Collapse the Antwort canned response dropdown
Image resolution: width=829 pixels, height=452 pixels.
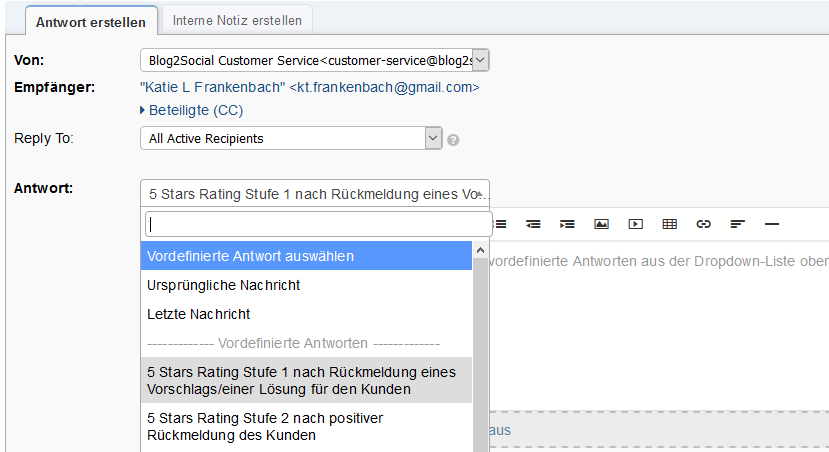pyautogui.click(x=315, y=194)
